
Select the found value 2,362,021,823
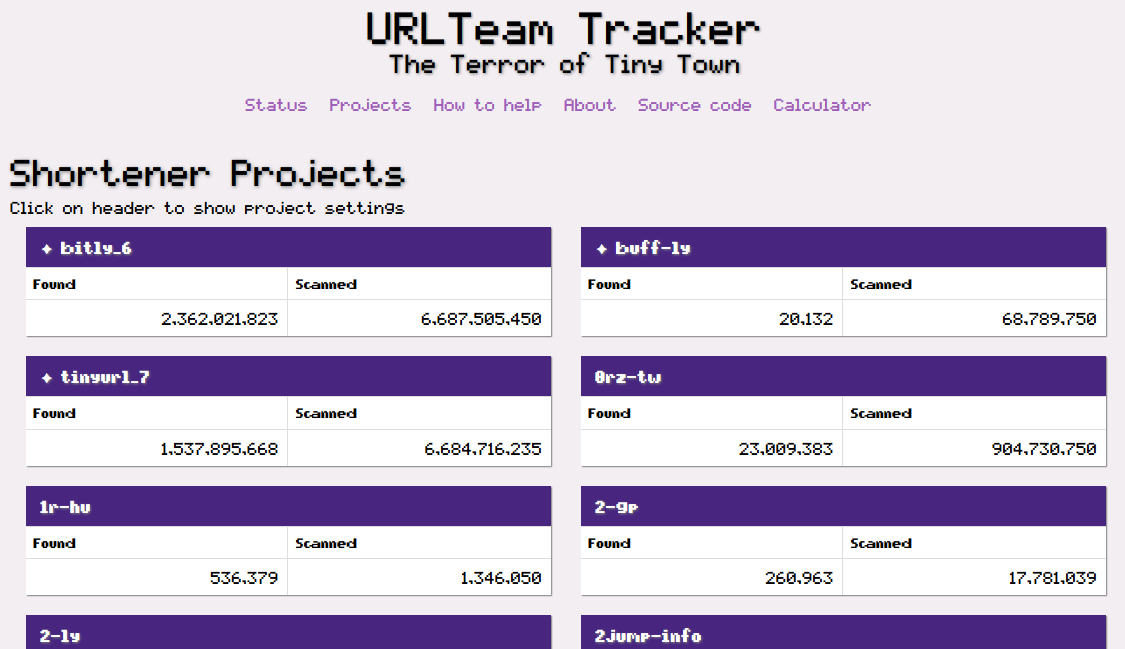(219, 319)
